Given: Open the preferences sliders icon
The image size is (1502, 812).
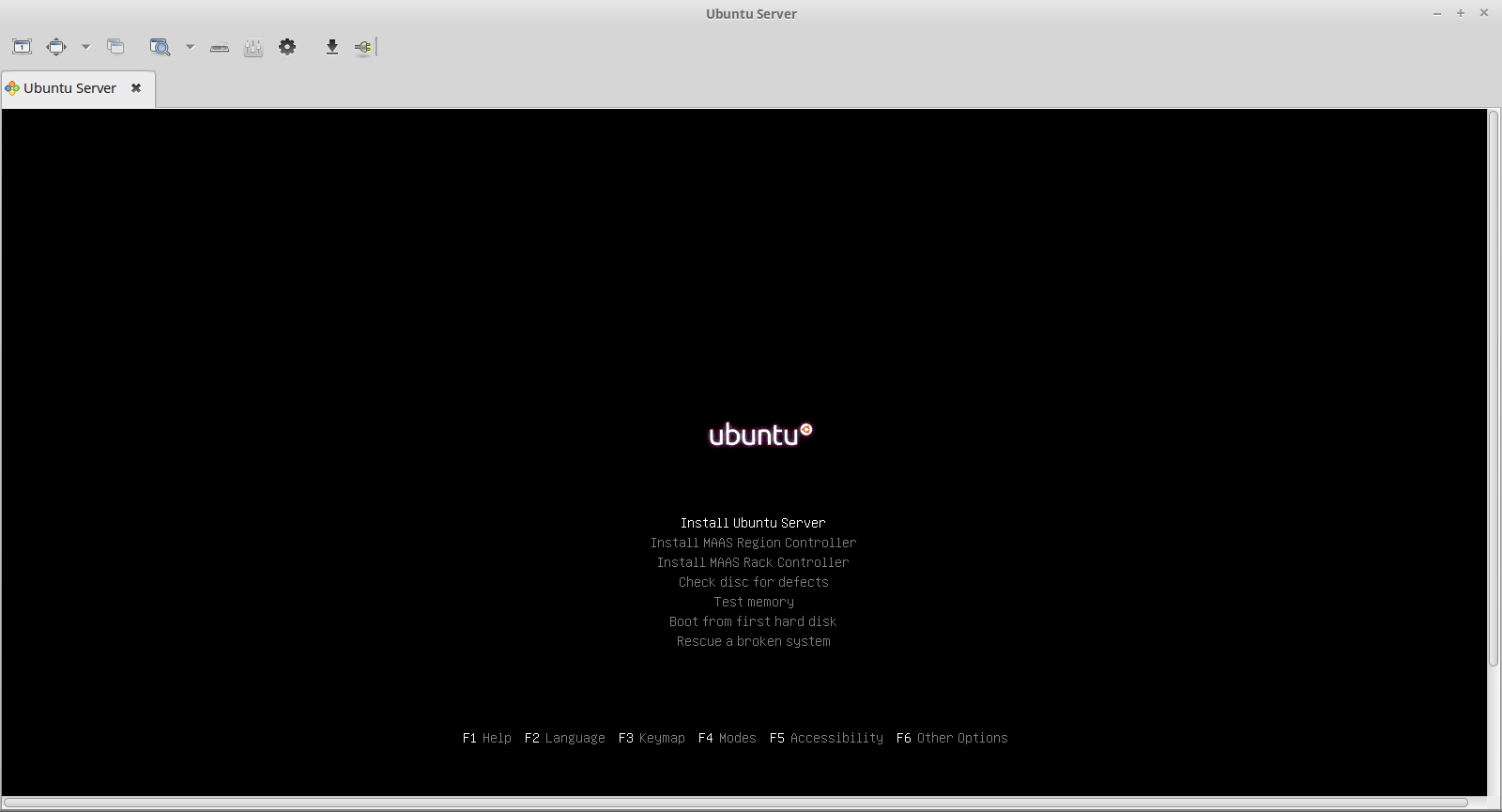Looking at the screenshot, I should click(x=253, y=47).
